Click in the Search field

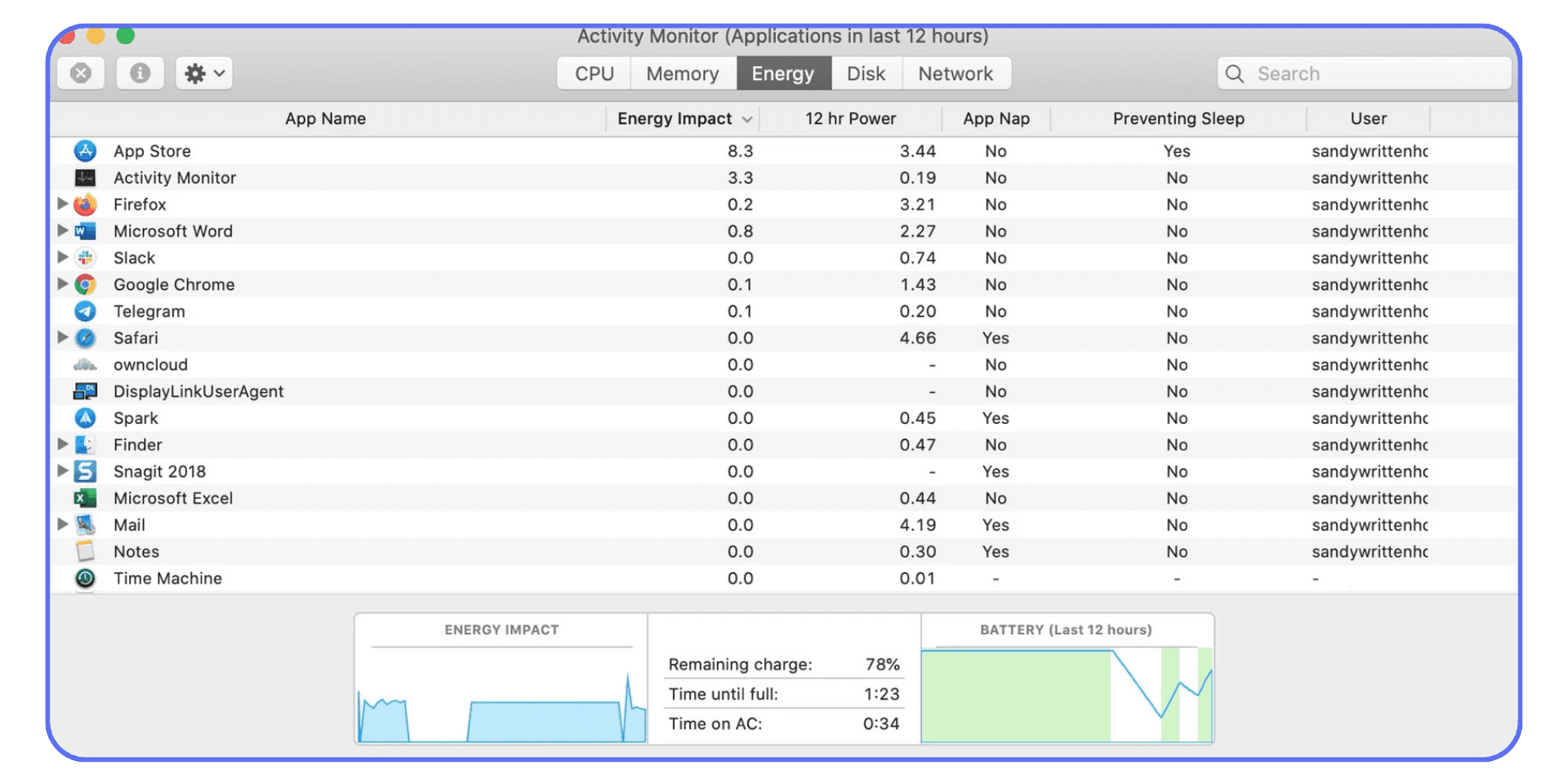click(x=1364, y=73)
